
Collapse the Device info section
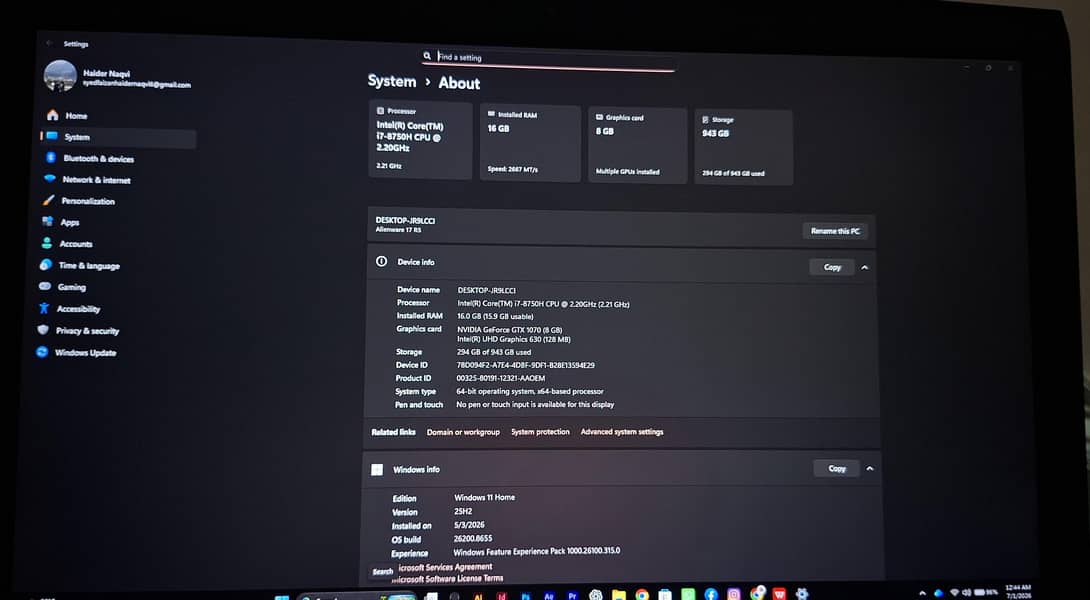click(x=865, y=268)
